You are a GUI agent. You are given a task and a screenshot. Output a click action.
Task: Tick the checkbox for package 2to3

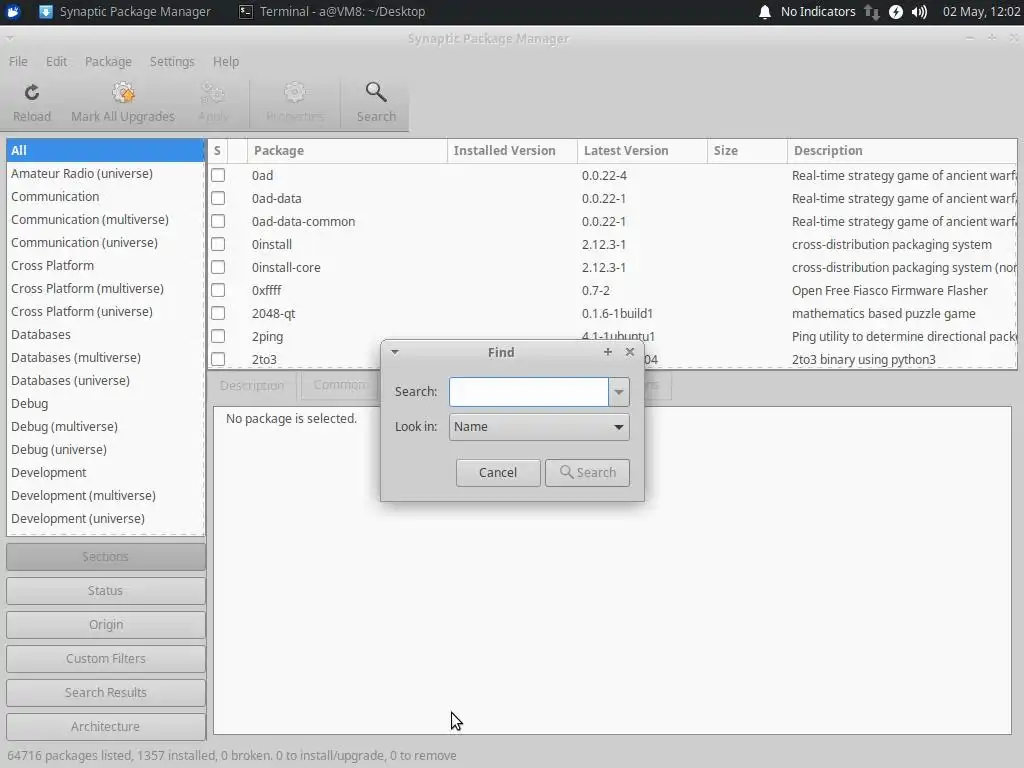pos(218,359)
